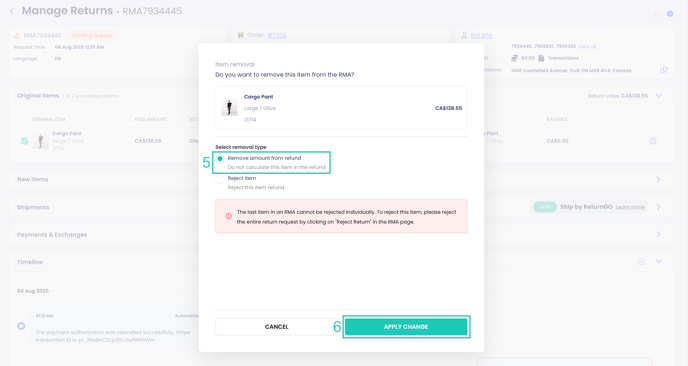Image resolution: width=688 pixels, height=366 pixels.
Task: Go back using the arrow beside Manage Returns
Action: coord(12,11)
